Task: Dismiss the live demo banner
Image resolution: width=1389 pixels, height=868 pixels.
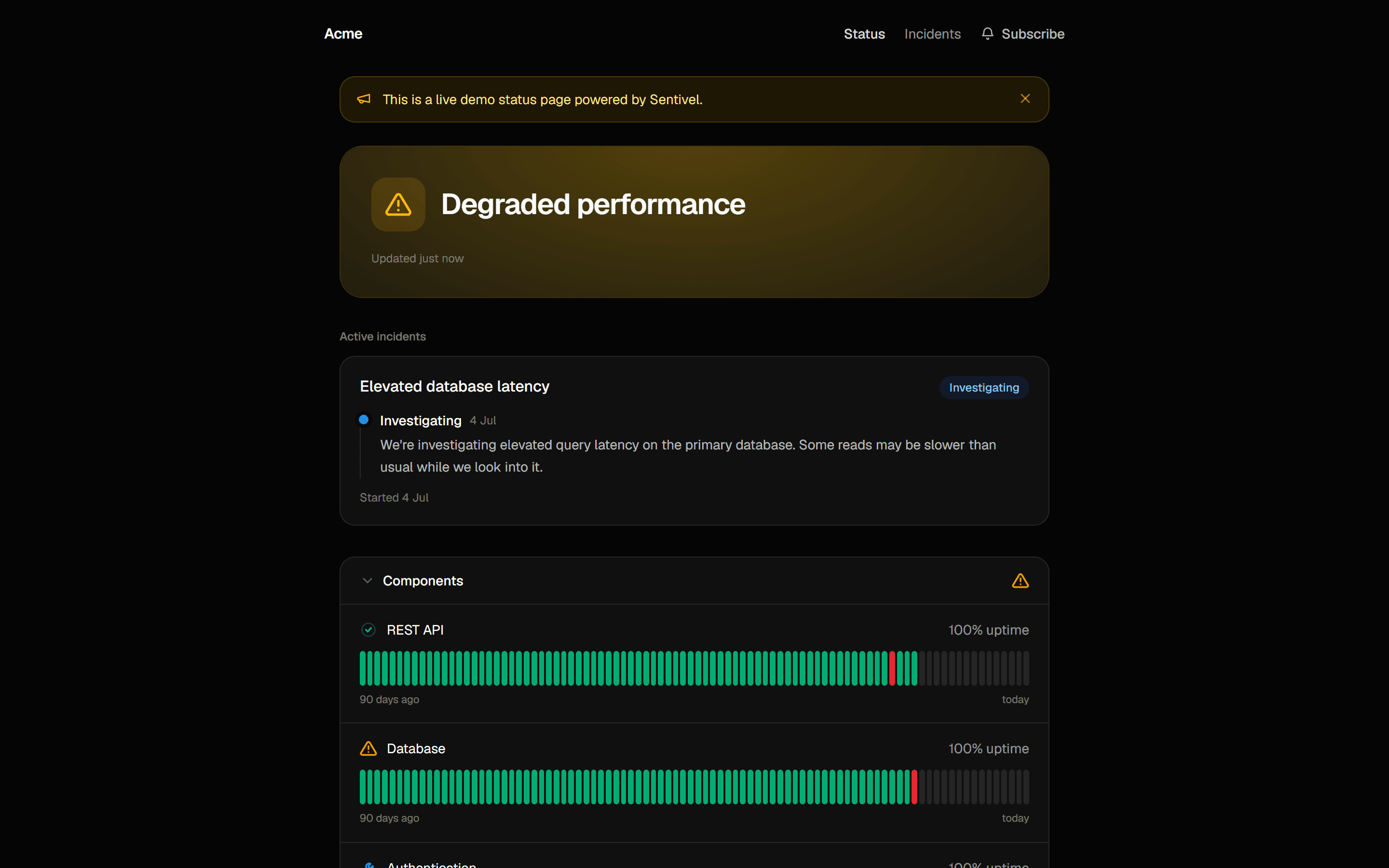Action: pos(1025,99)
